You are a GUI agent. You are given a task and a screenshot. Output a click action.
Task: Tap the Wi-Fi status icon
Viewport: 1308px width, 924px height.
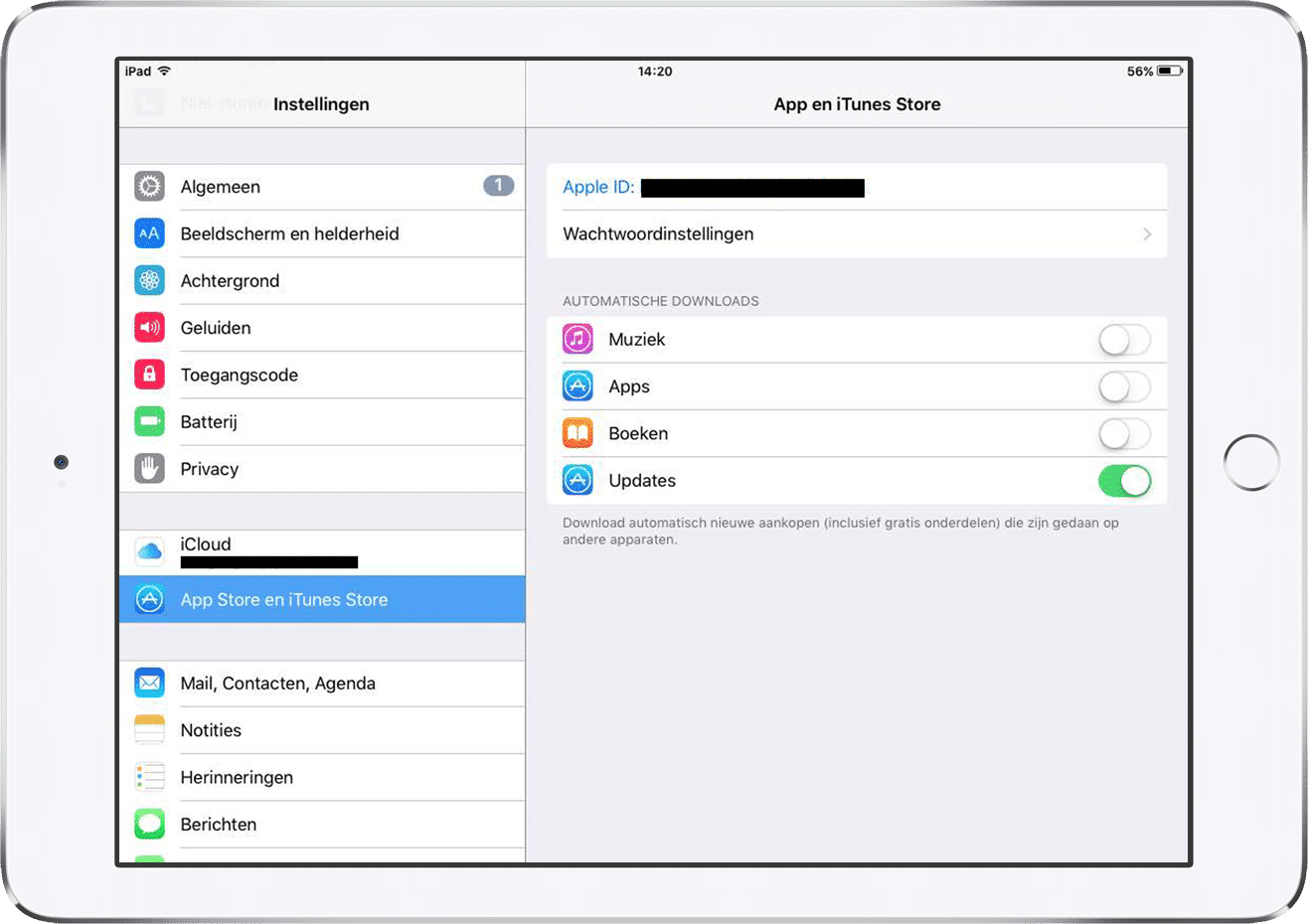[x=164, y=72]
